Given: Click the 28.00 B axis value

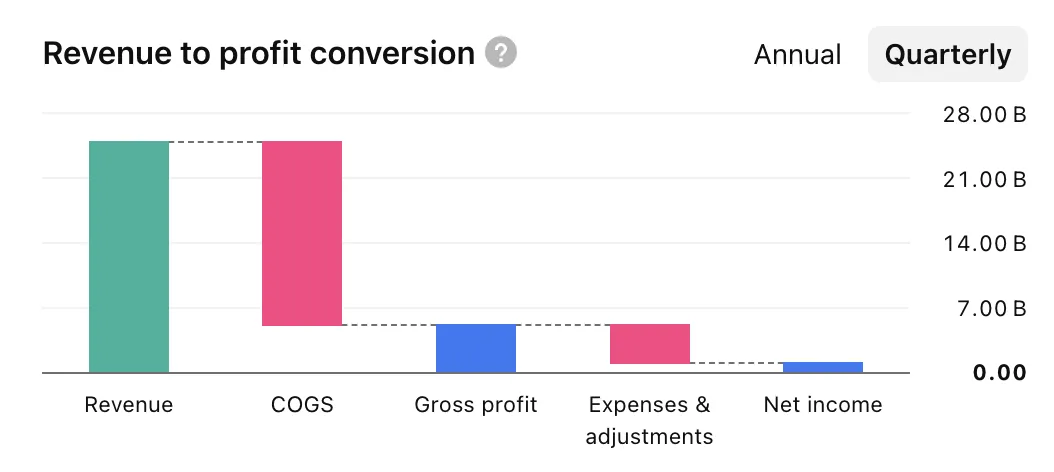Looking at the screenshot, I should pos(984,115).
